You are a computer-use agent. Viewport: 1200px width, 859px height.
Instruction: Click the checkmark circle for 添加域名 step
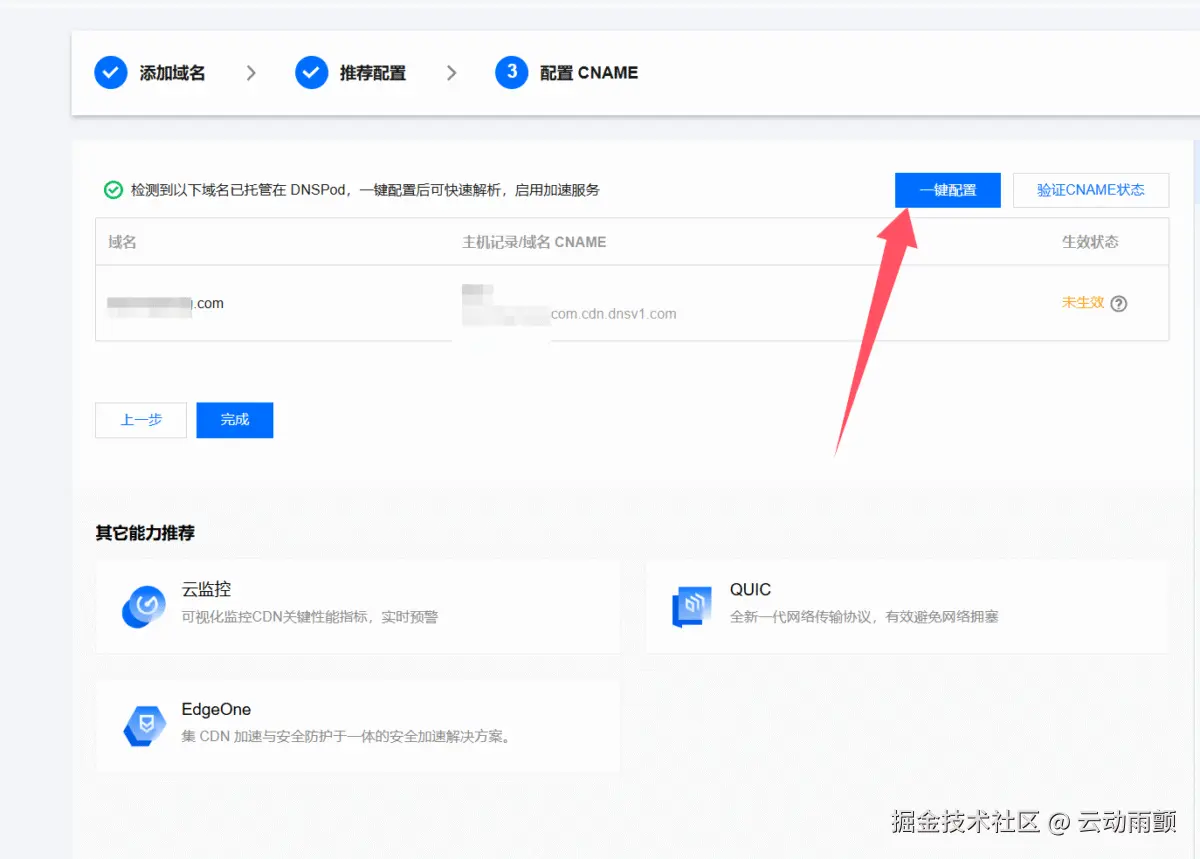coord(111,72)
